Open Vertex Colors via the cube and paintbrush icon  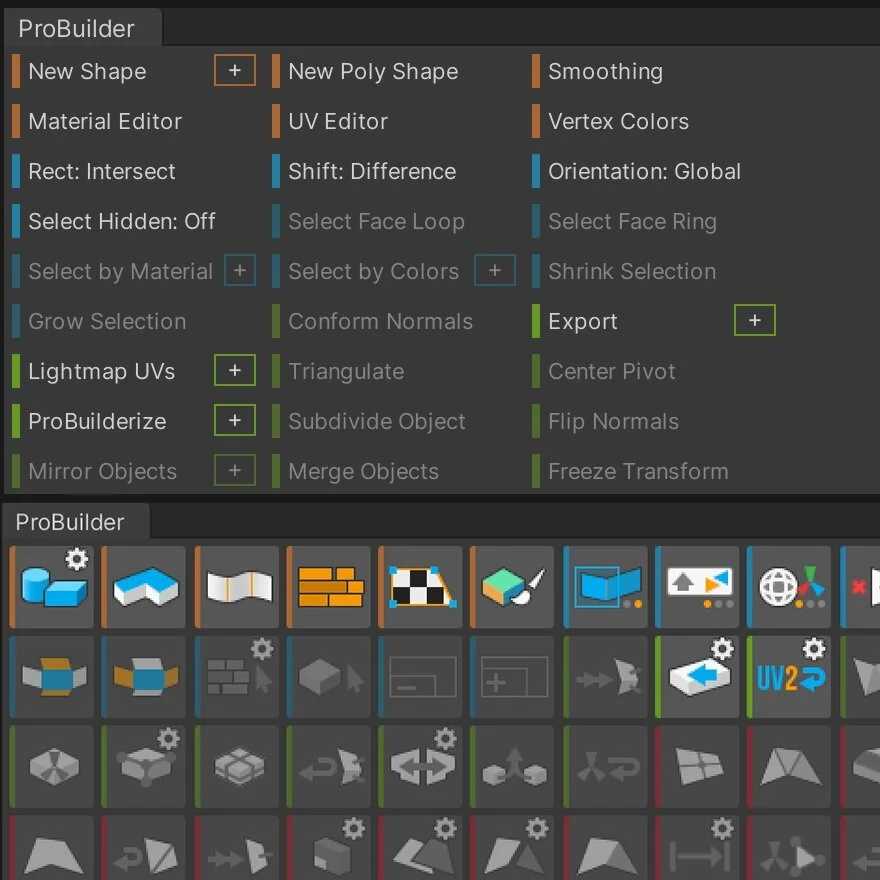tap(512, 586)
